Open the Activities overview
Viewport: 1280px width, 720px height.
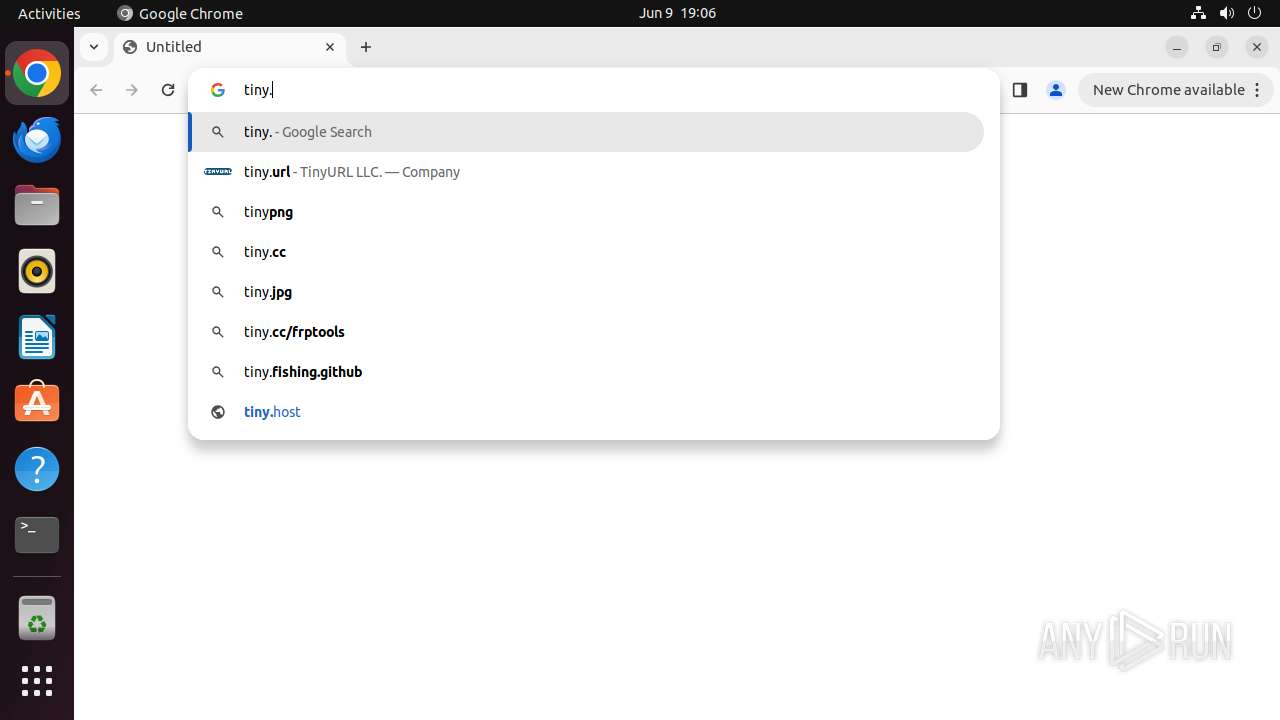pyautogui.click(x=49, y=13)
